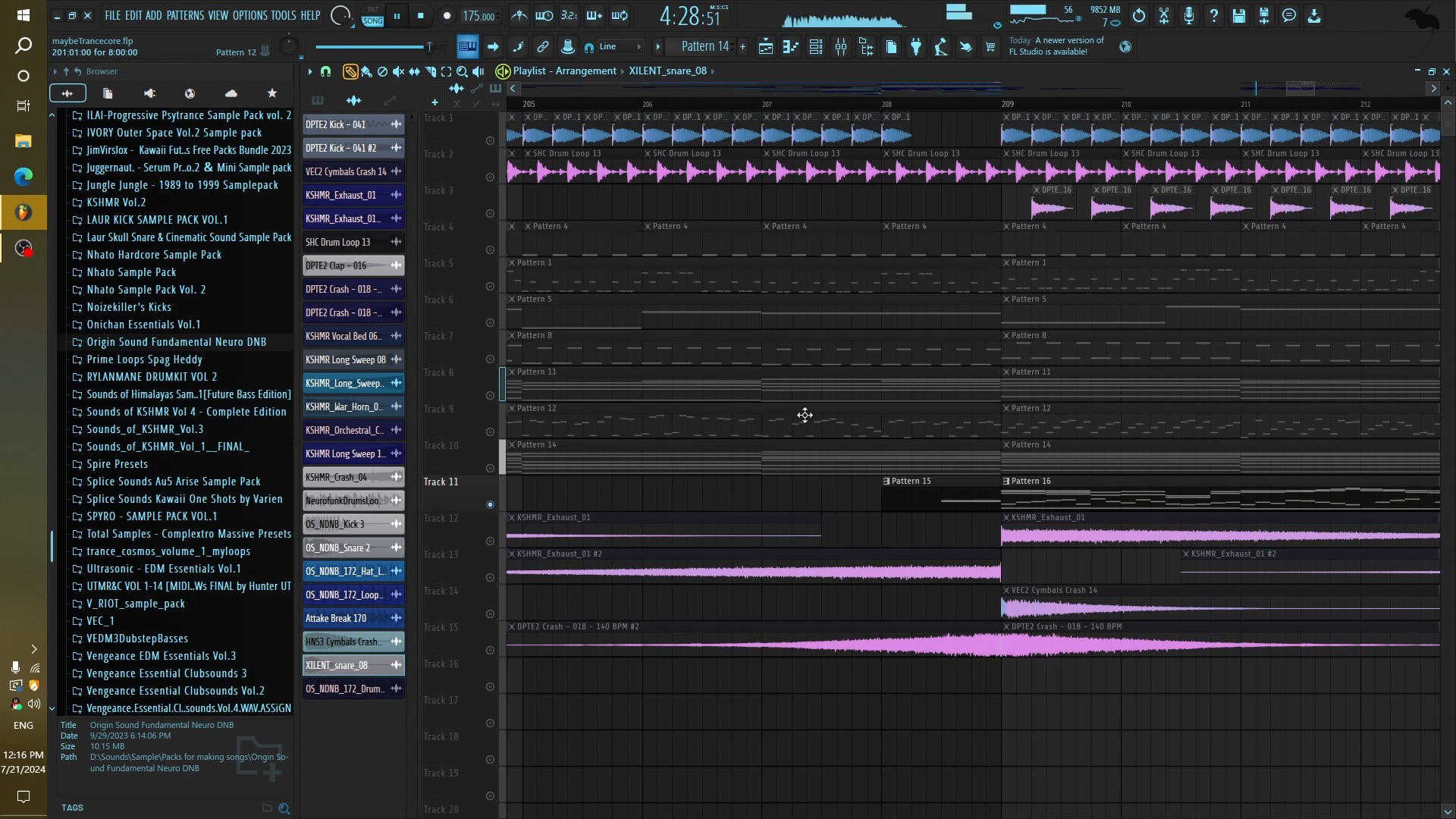The height and width of the screenshot is (819, 1456).
Task: Toggle mute dot for Track 17
Action: point(490,723)
